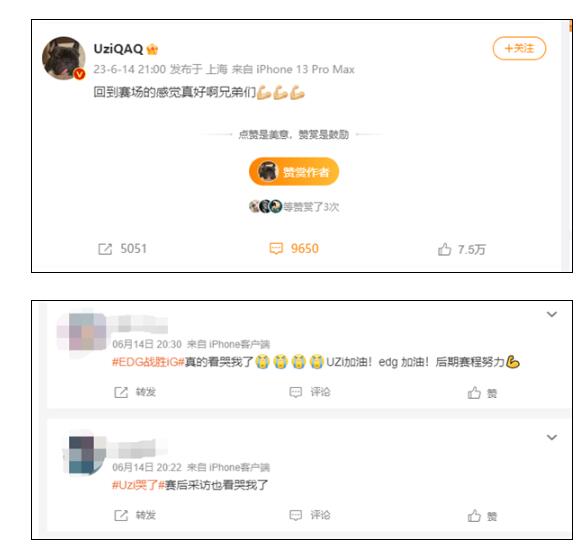Expand chevron menu on EDG战胜iG post

[x=552, y=314]
